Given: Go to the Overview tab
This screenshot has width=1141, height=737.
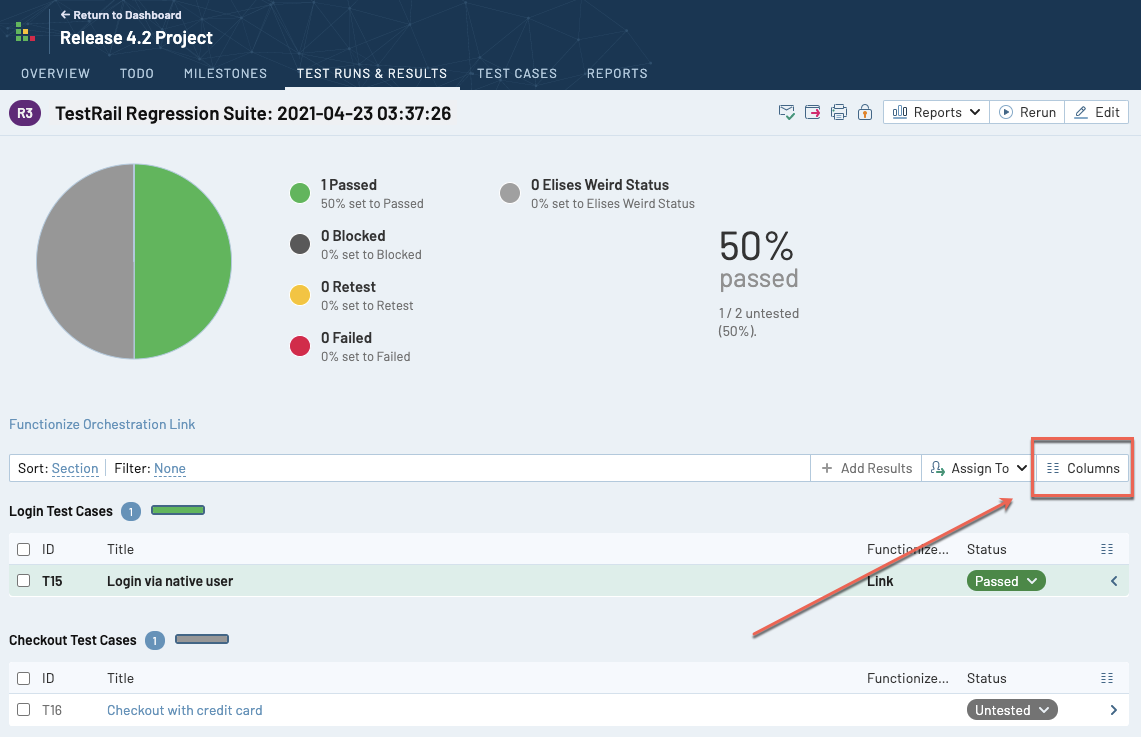Looking at the screenshot, I should coord(55,73).
